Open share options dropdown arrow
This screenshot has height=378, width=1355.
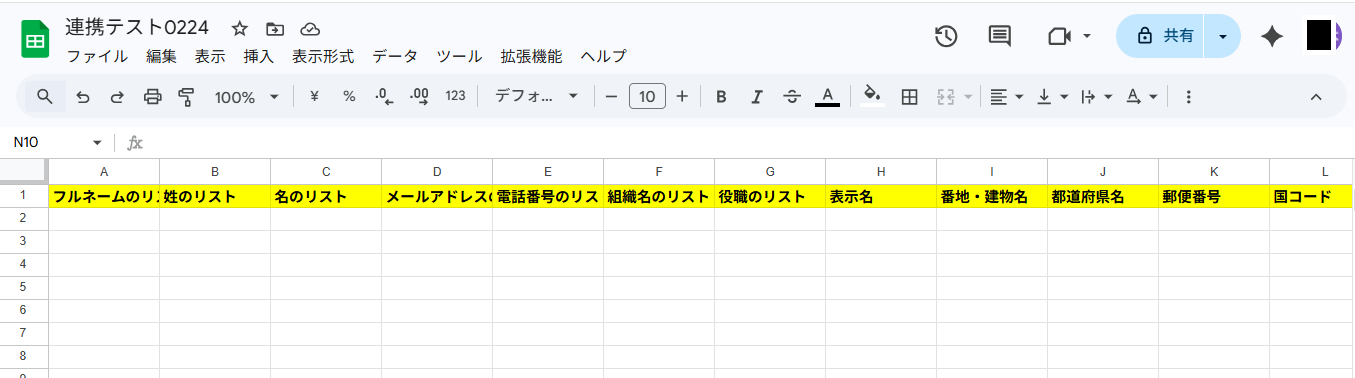coord(1222,36)
